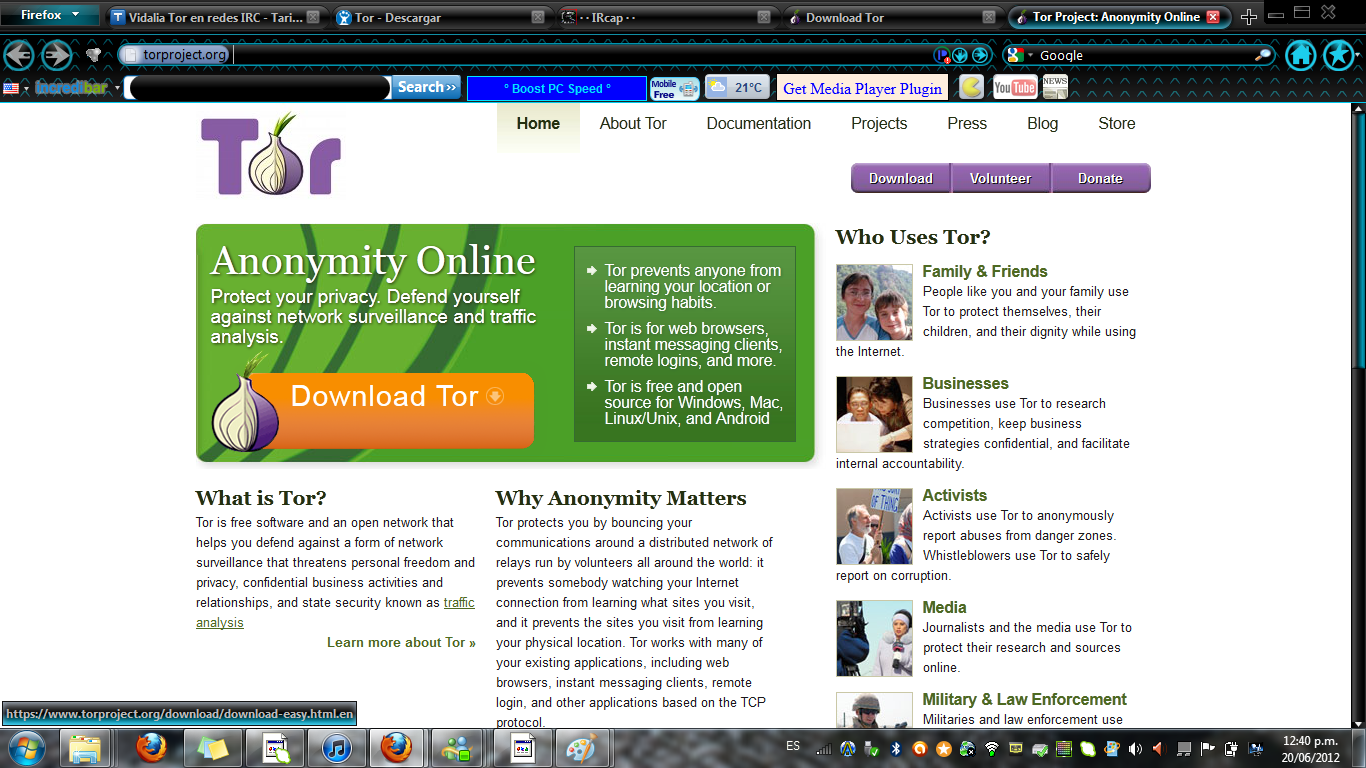This screenshot has width=1366, height=768.
Task: Click the Bluetooth icon in system tray
Action: [897, 748]
